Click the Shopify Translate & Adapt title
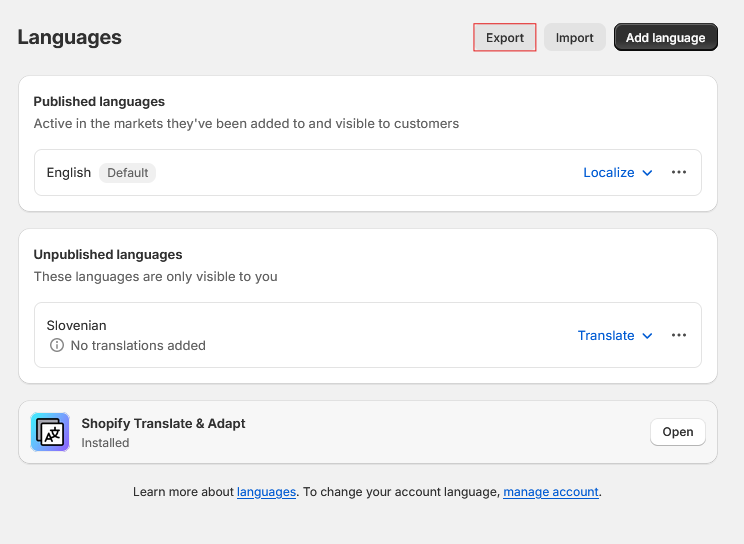744x544 pixels. point(163,423)
